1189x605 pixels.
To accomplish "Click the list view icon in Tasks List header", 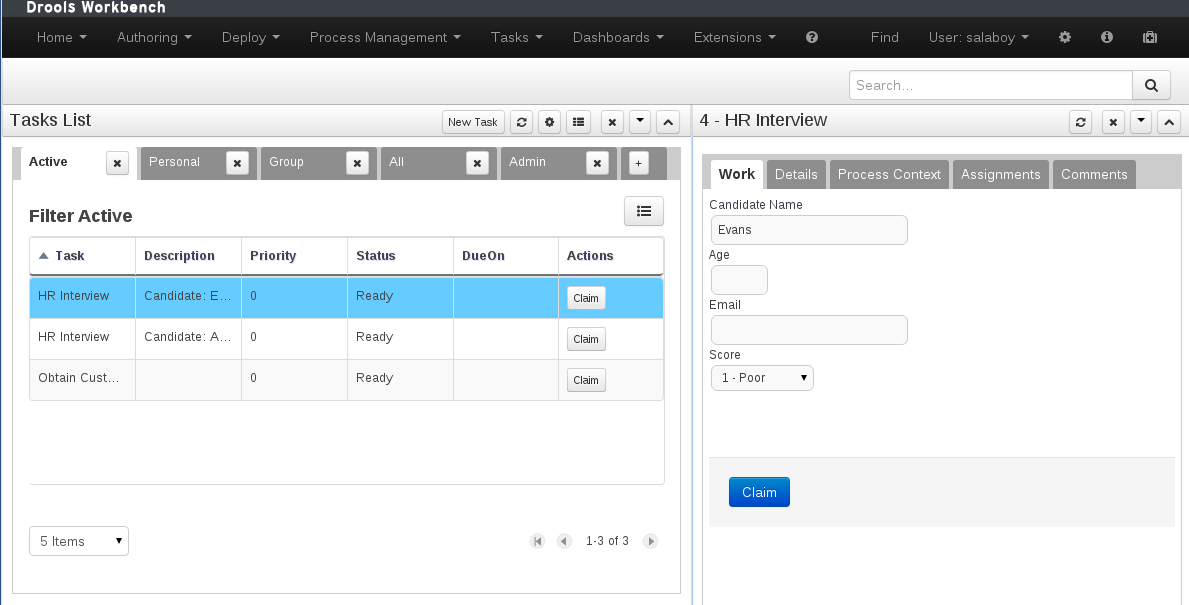I will coord(579,121).
